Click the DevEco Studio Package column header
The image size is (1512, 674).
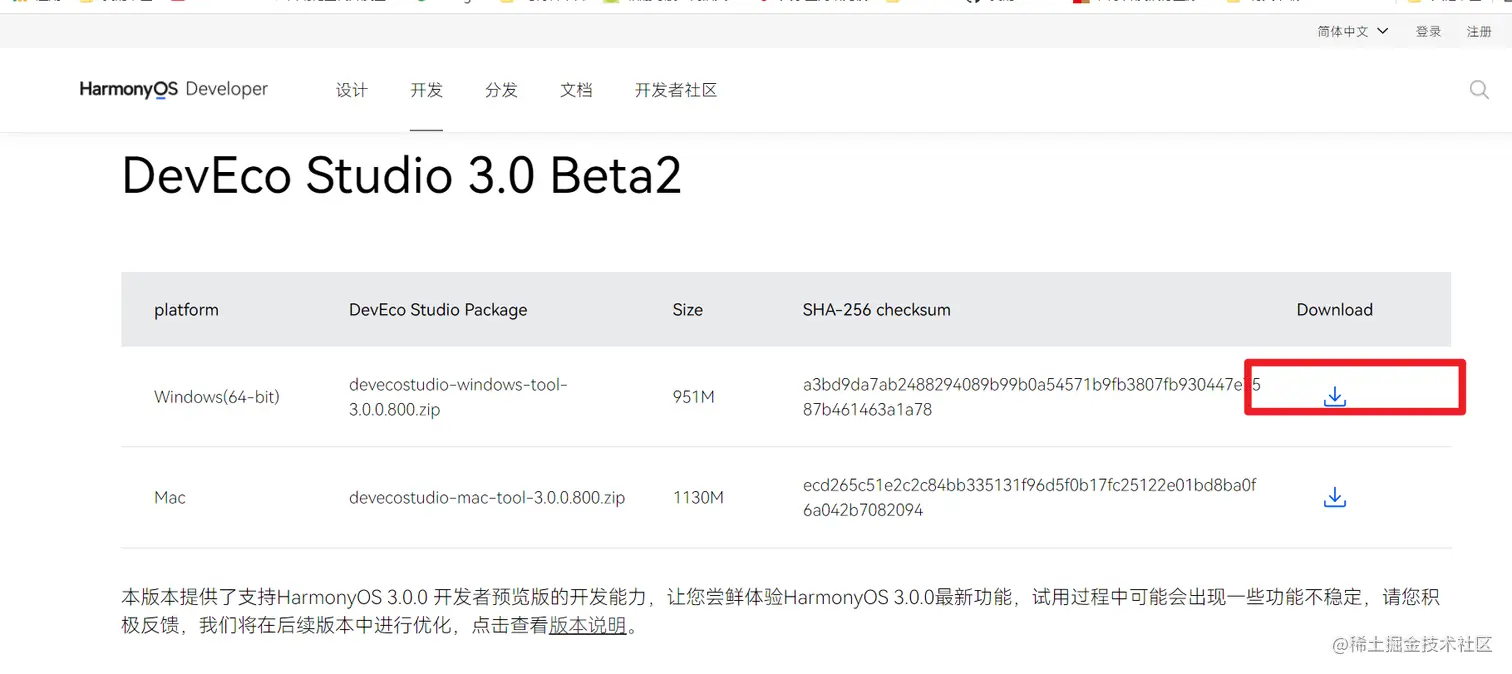[x=438, y=310]
